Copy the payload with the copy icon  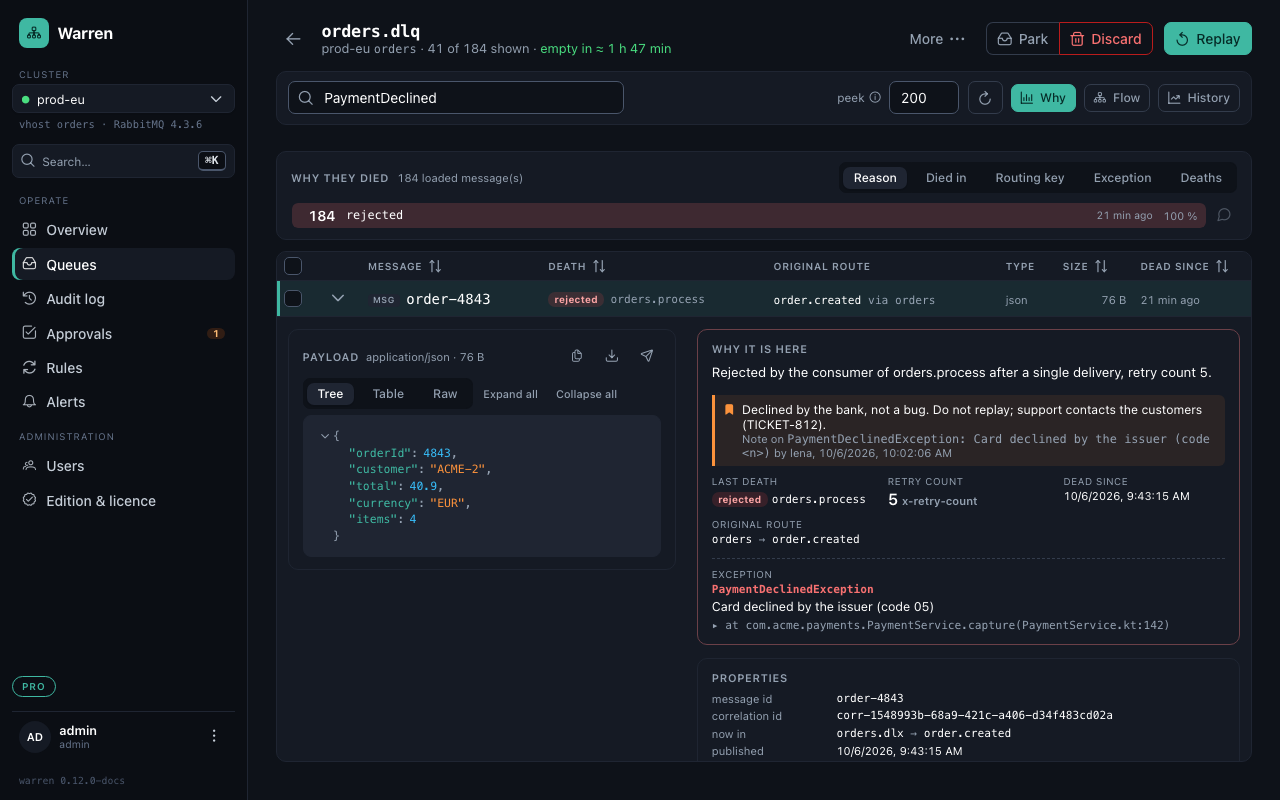tap(577, 356)
